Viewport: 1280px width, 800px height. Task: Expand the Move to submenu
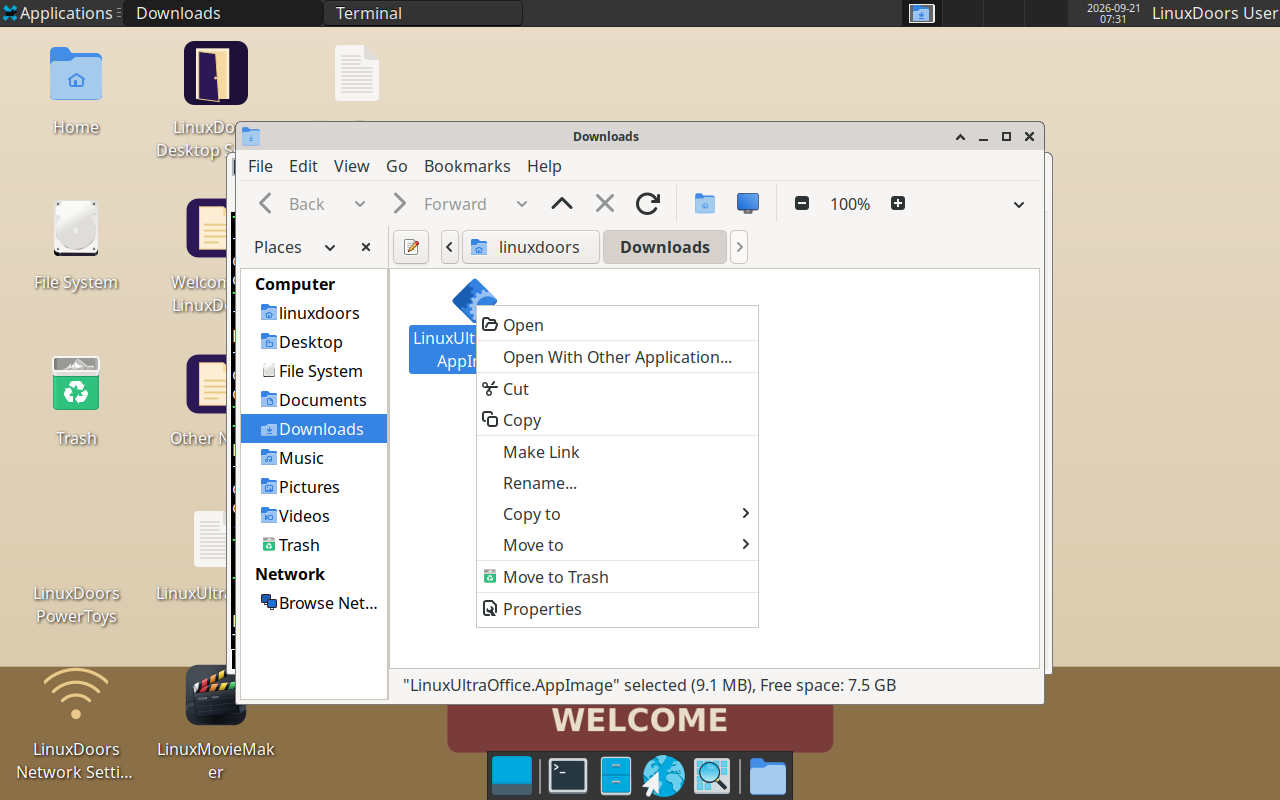(617, 545)
